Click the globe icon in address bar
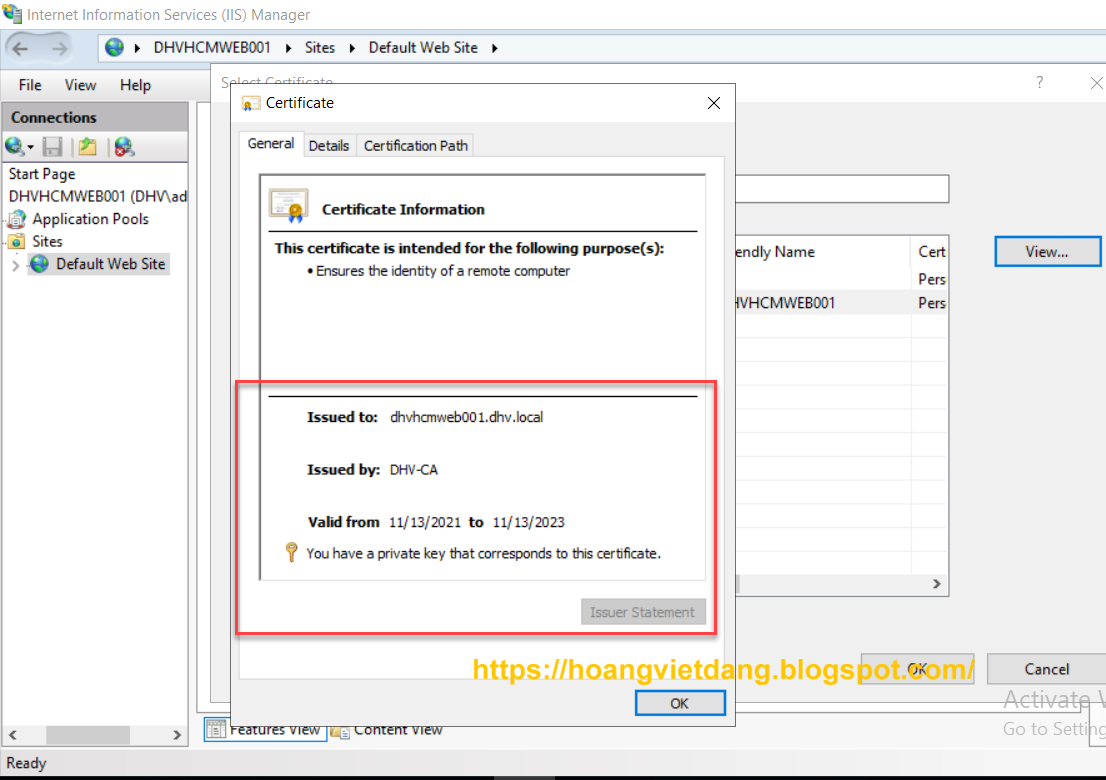Screen dimensions: 1106x780 point(114,47)
